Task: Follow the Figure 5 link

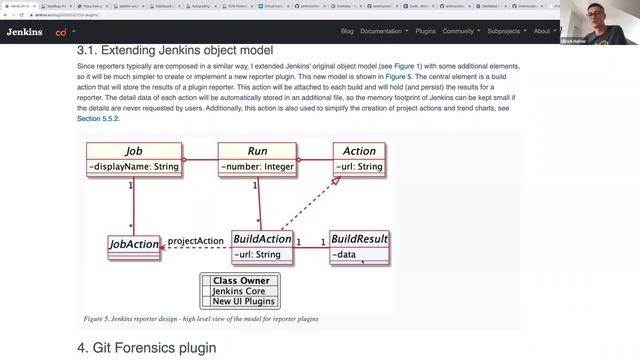Action: point(398,77)
